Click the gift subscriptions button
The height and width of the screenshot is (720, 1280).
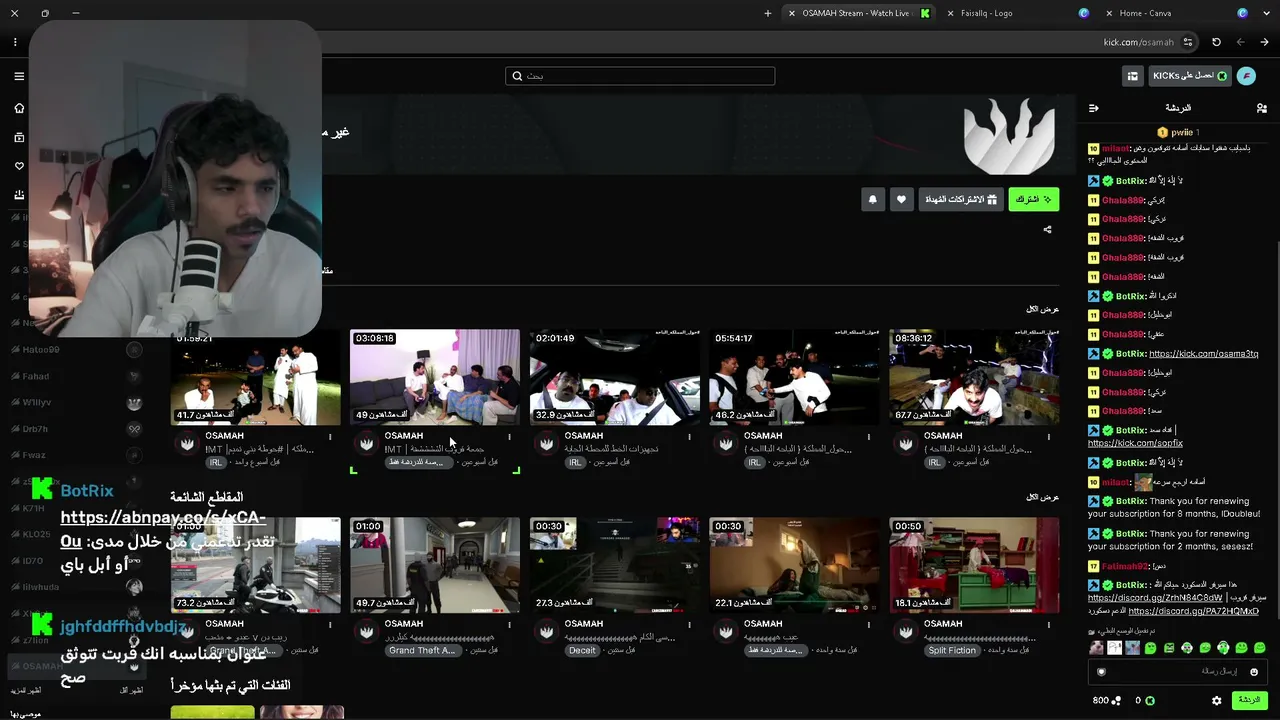961,200
